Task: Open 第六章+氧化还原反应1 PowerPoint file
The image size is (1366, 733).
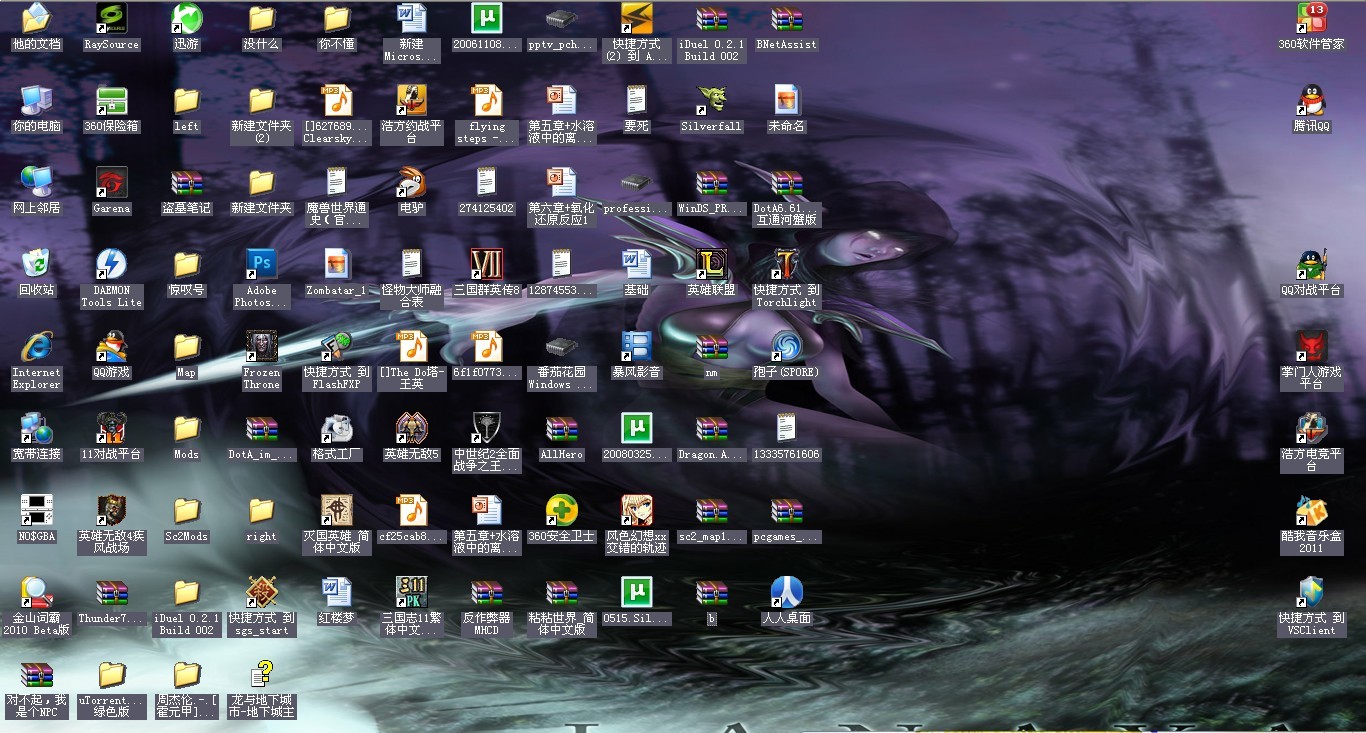Action: [561, 182]
